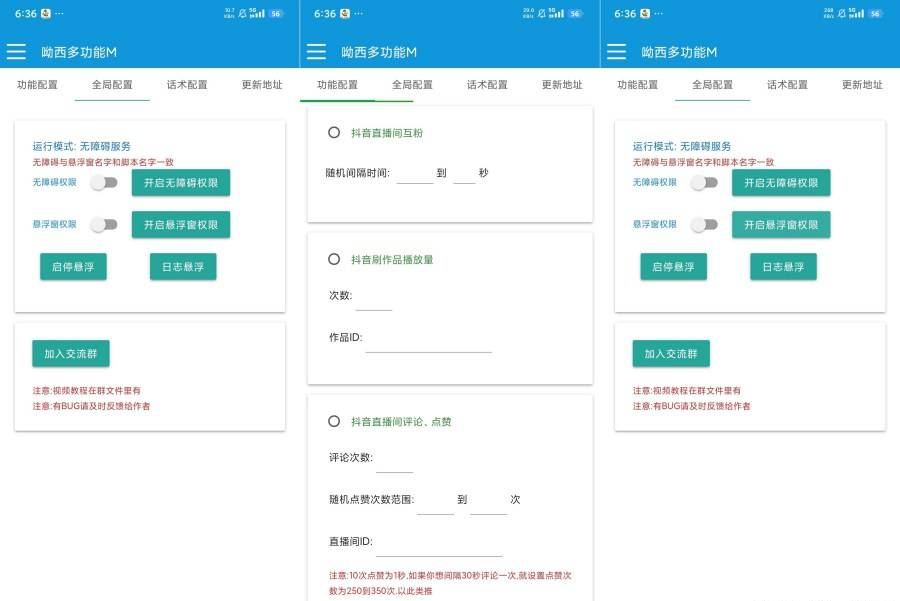Click 注意:有BUG请及时反馈给作者 on left screen

(x=91, y=406)
